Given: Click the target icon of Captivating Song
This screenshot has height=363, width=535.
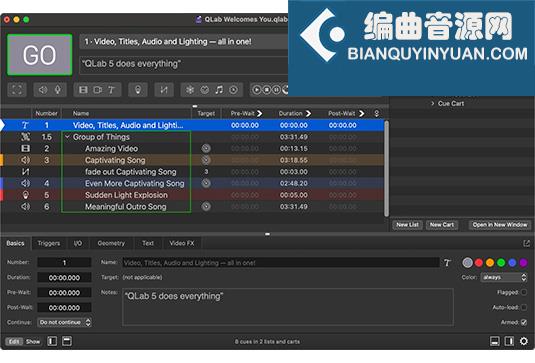Looking at the screenshot, I should [206, 160].
